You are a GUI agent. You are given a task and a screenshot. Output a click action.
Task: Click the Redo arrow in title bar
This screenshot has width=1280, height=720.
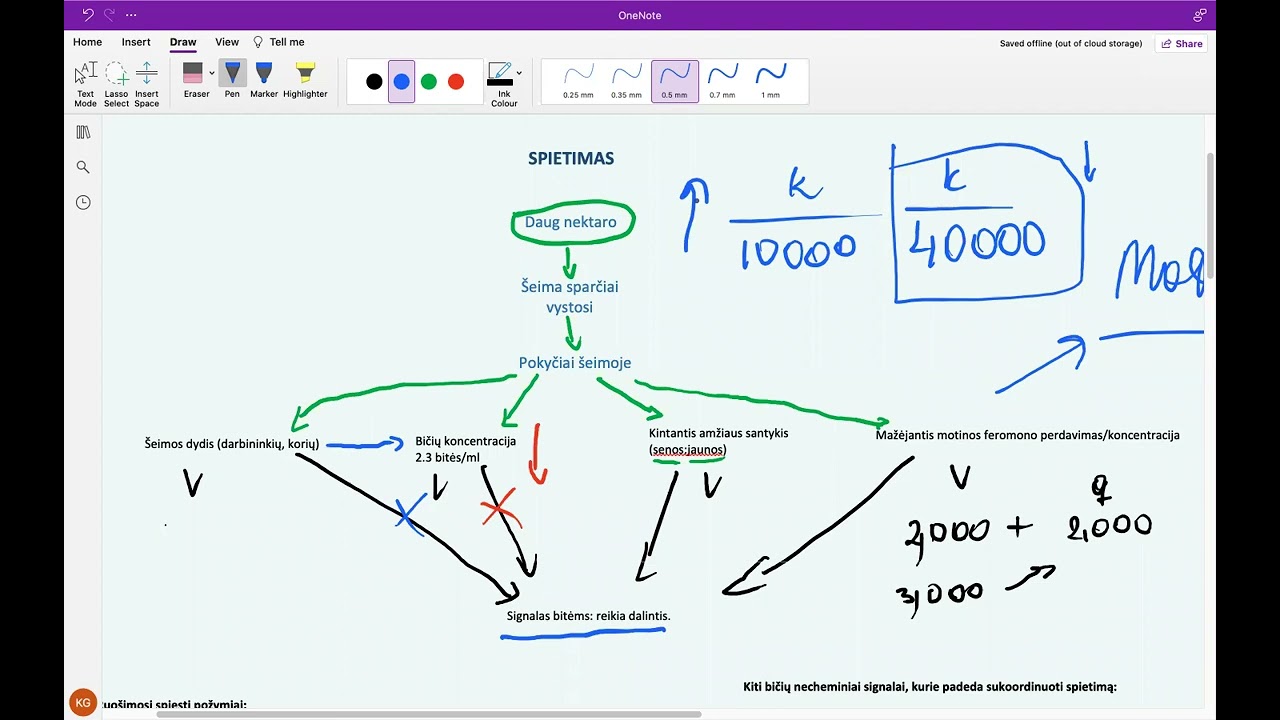tap(109, 15)
